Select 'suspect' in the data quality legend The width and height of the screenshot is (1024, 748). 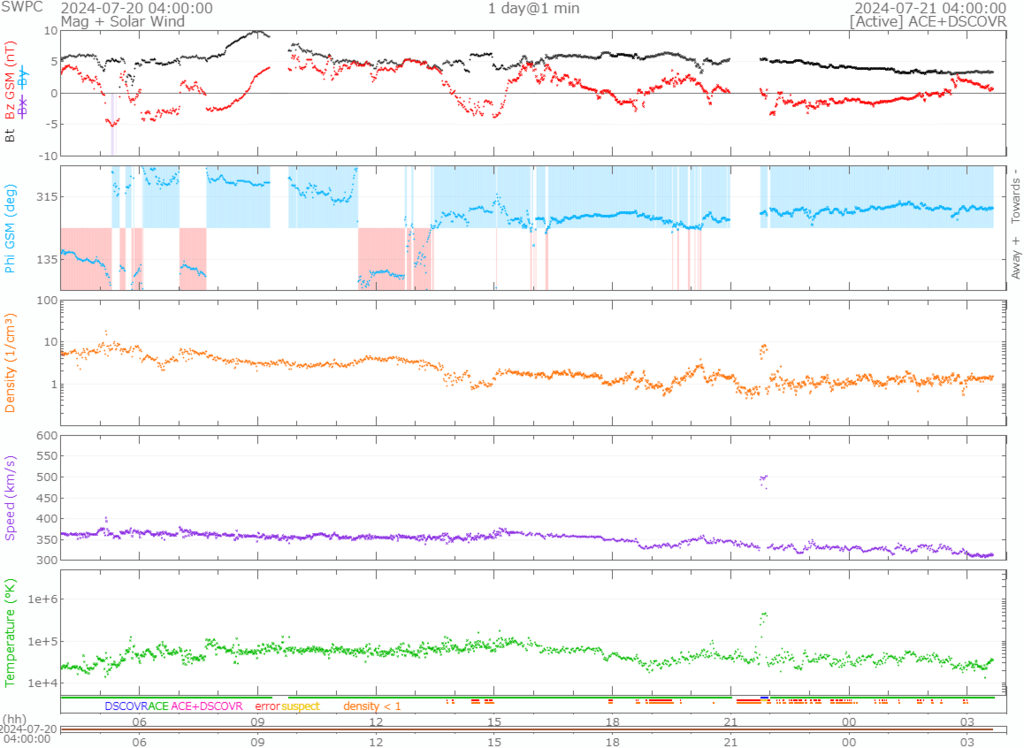click(x=300, y=706)
